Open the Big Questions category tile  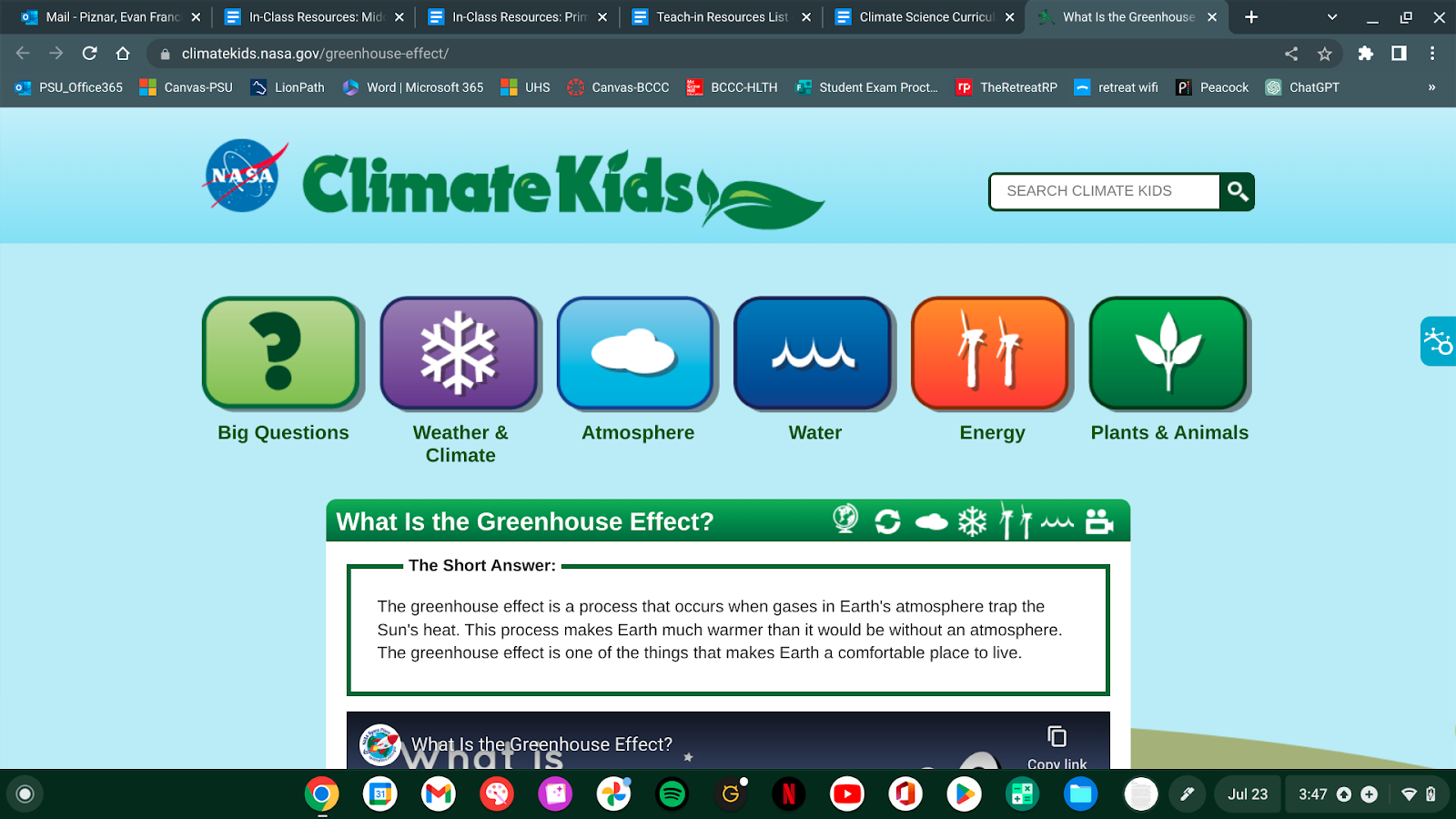pyautogui.click(x=282, y=353)
